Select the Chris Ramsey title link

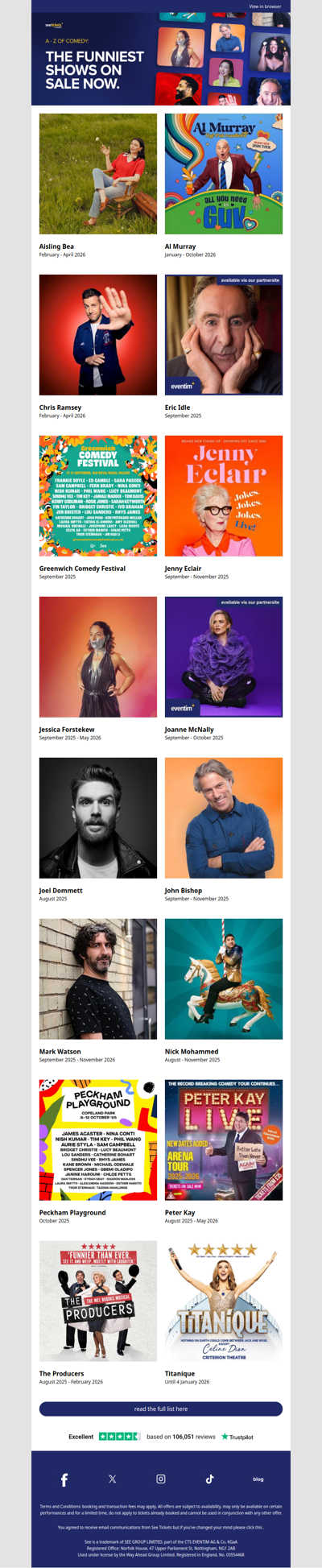coord(60,408)
